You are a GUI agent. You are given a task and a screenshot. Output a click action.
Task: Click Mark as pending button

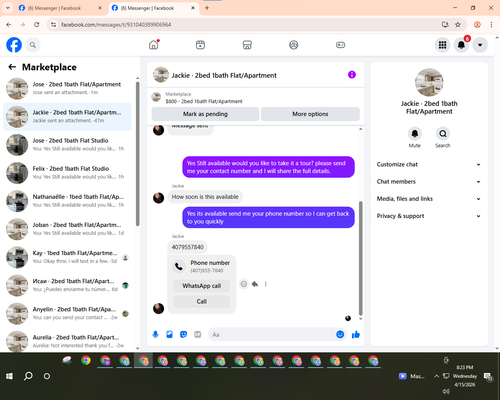[x=205, y=114]
